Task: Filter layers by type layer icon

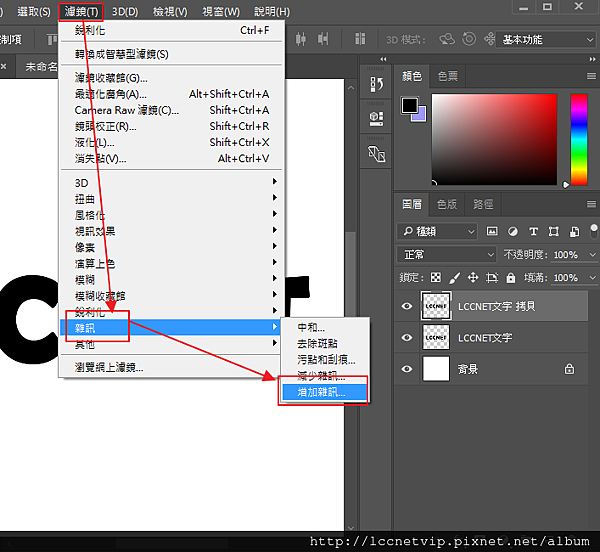Action: click(x=533, y=231)
